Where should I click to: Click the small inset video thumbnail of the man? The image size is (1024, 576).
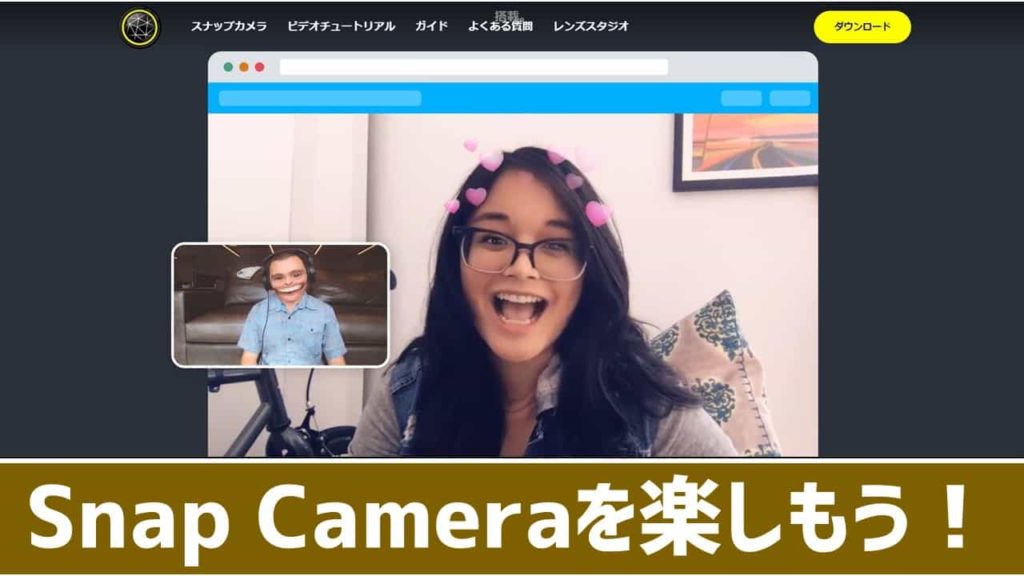coord(280,305)
